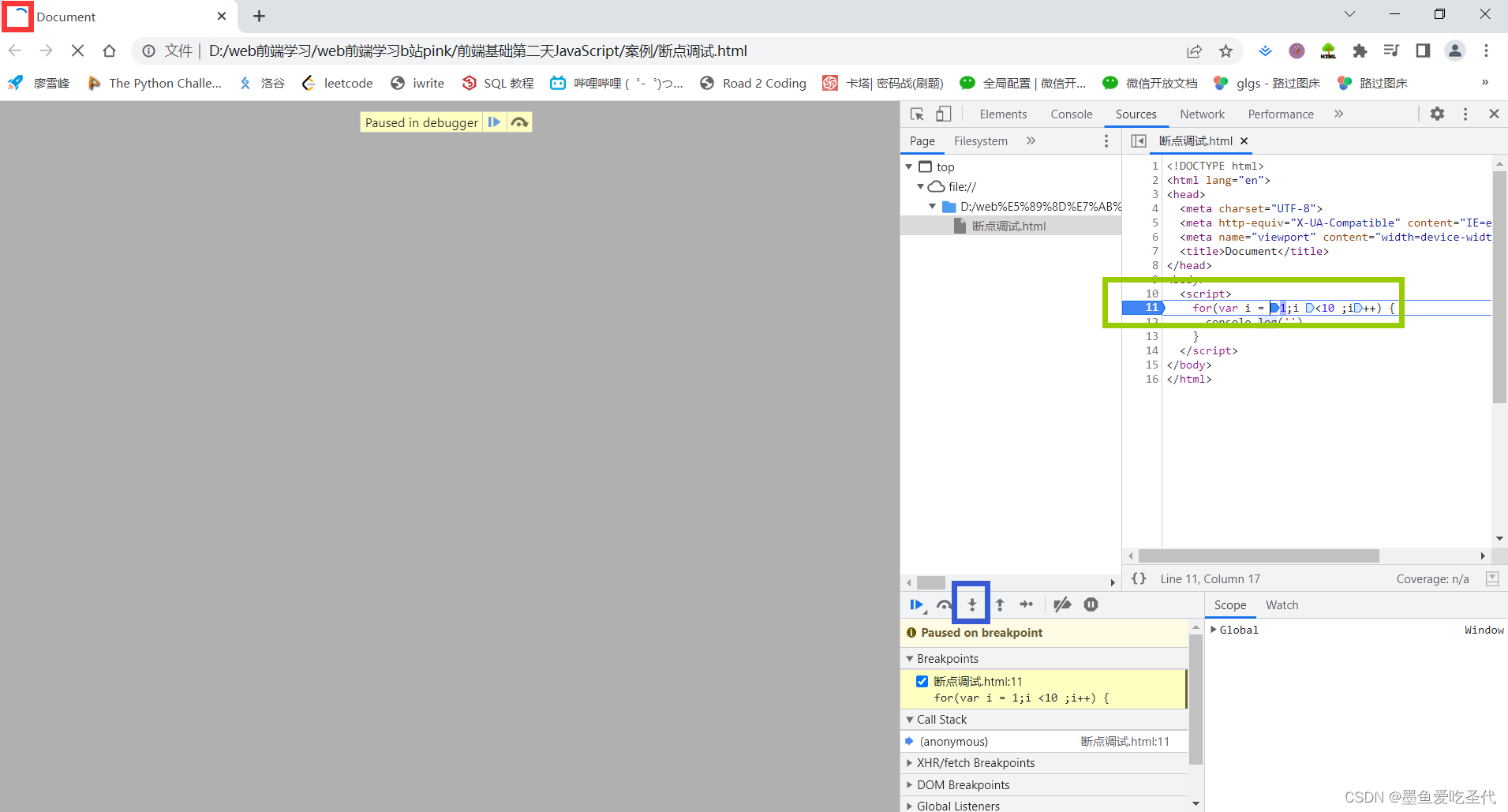The width and height of the screenshot is (1508, 812).
Task: Open the tab search dropdown
Action: 1349,14
